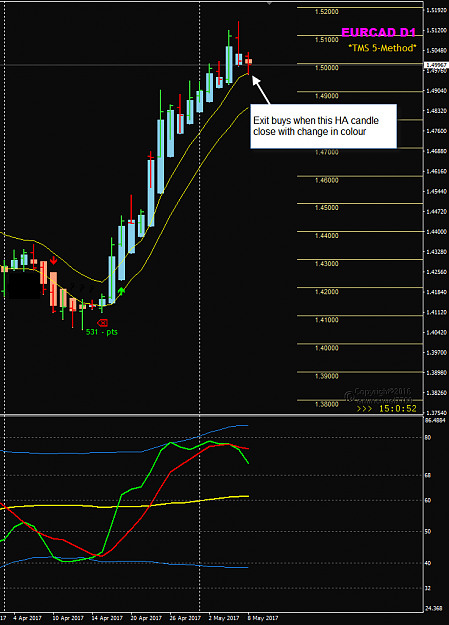
Task: Click the 20 Apr 2017 date label
Action: point(146,618)
